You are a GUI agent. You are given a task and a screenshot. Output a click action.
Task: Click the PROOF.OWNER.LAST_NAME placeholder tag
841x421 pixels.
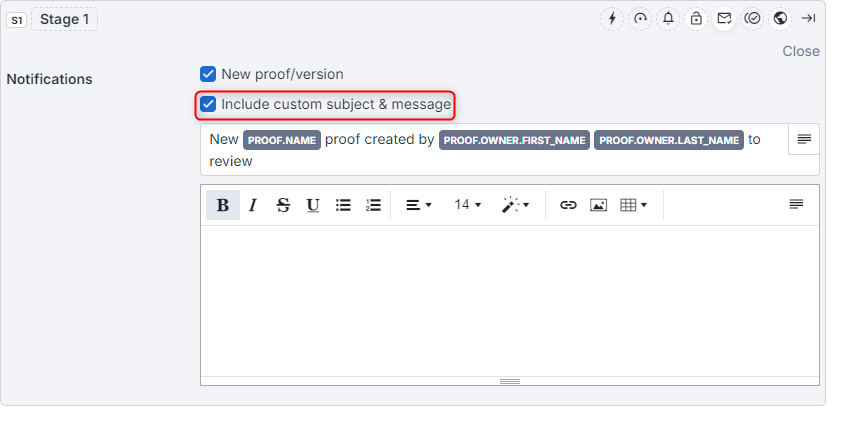(669, 140)
